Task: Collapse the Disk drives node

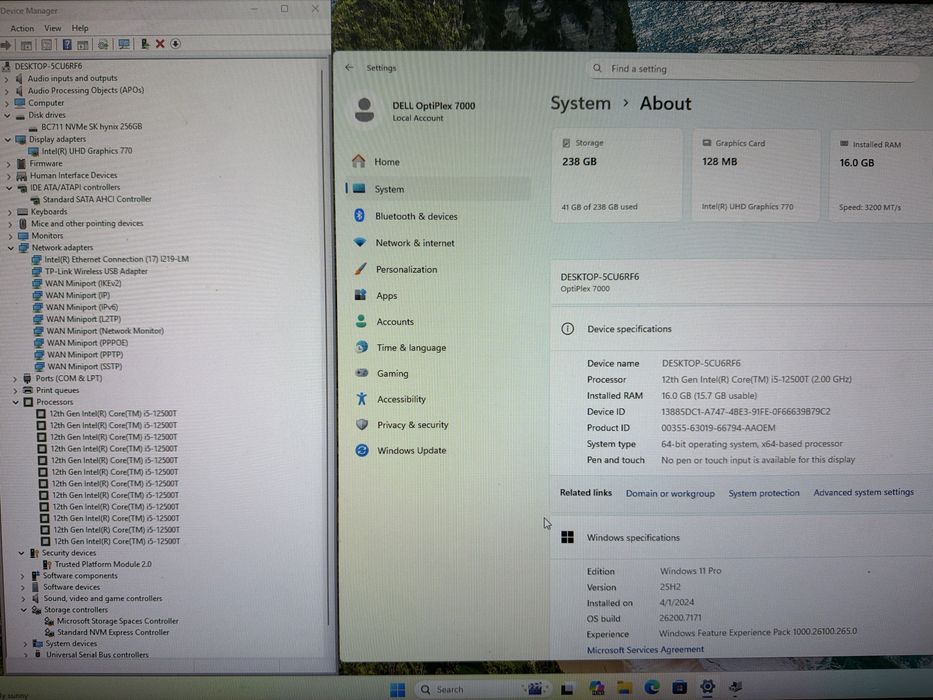Action: coord(7,115)
